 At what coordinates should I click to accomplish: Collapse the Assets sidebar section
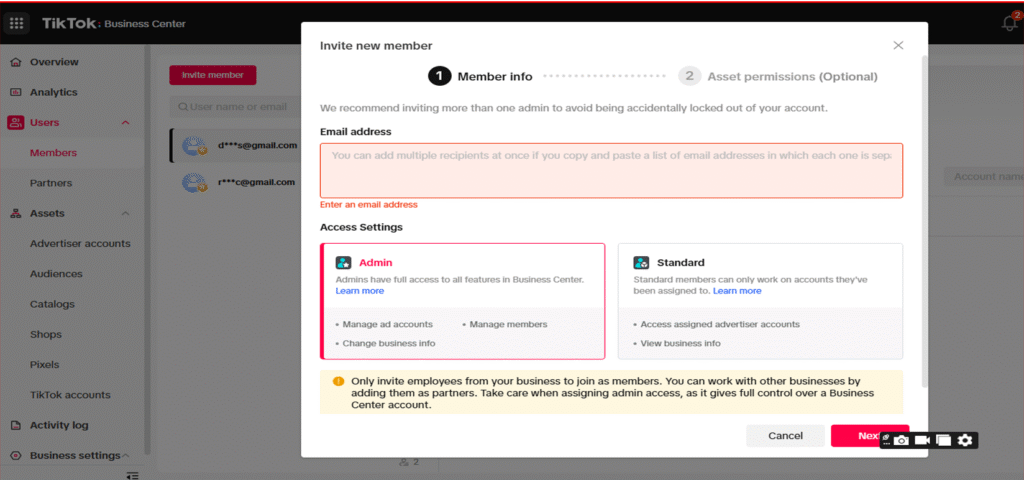[125, 214]
